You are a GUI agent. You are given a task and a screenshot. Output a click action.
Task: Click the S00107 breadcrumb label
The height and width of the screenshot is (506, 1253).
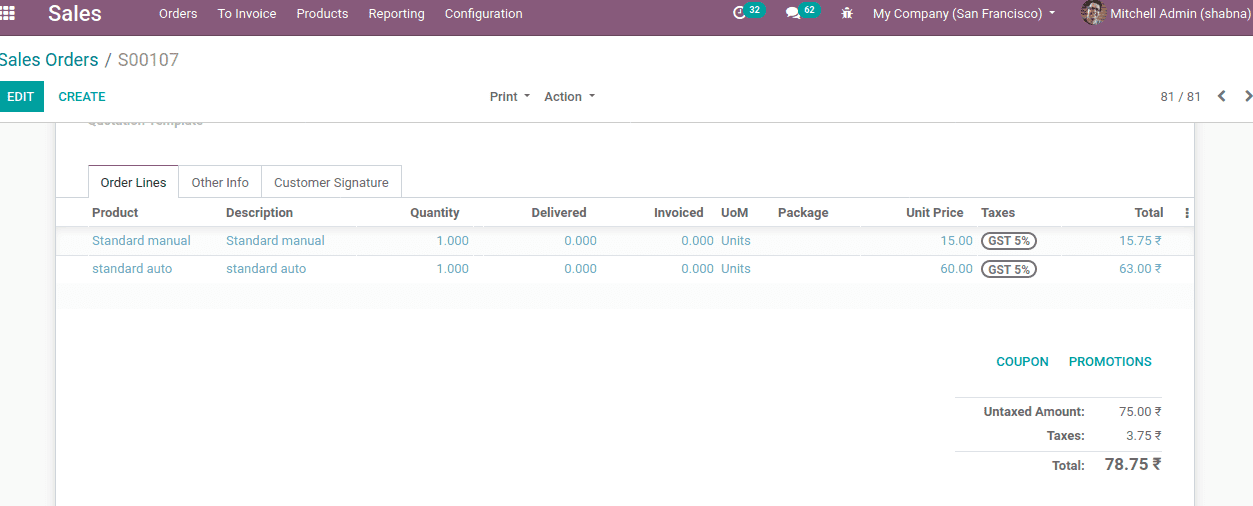tap(148, 60)
